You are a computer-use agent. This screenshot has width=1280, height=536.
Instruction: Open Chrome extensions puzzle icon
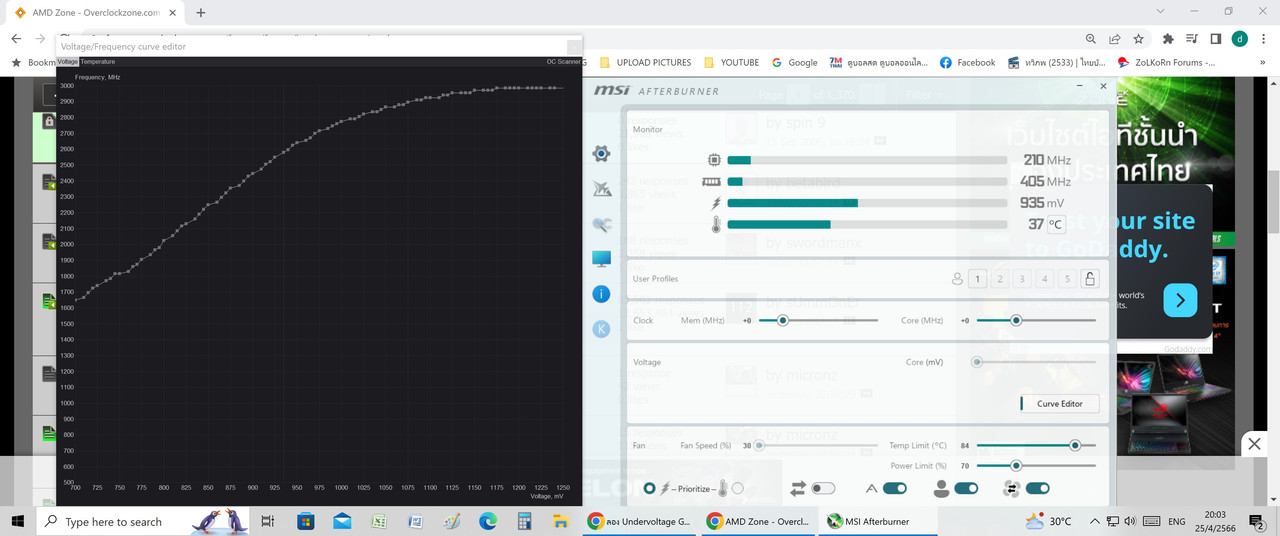coord(1168,38)
